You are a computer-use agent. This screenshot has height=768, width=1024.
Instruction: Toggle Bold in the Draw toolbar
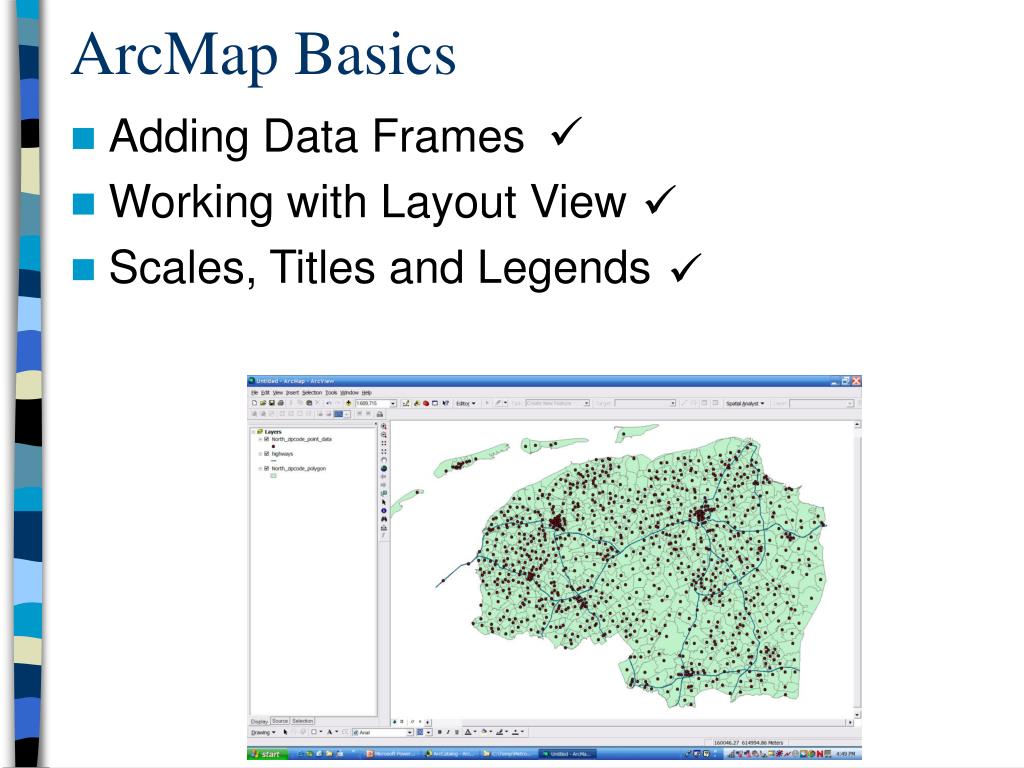coord(440,732)
